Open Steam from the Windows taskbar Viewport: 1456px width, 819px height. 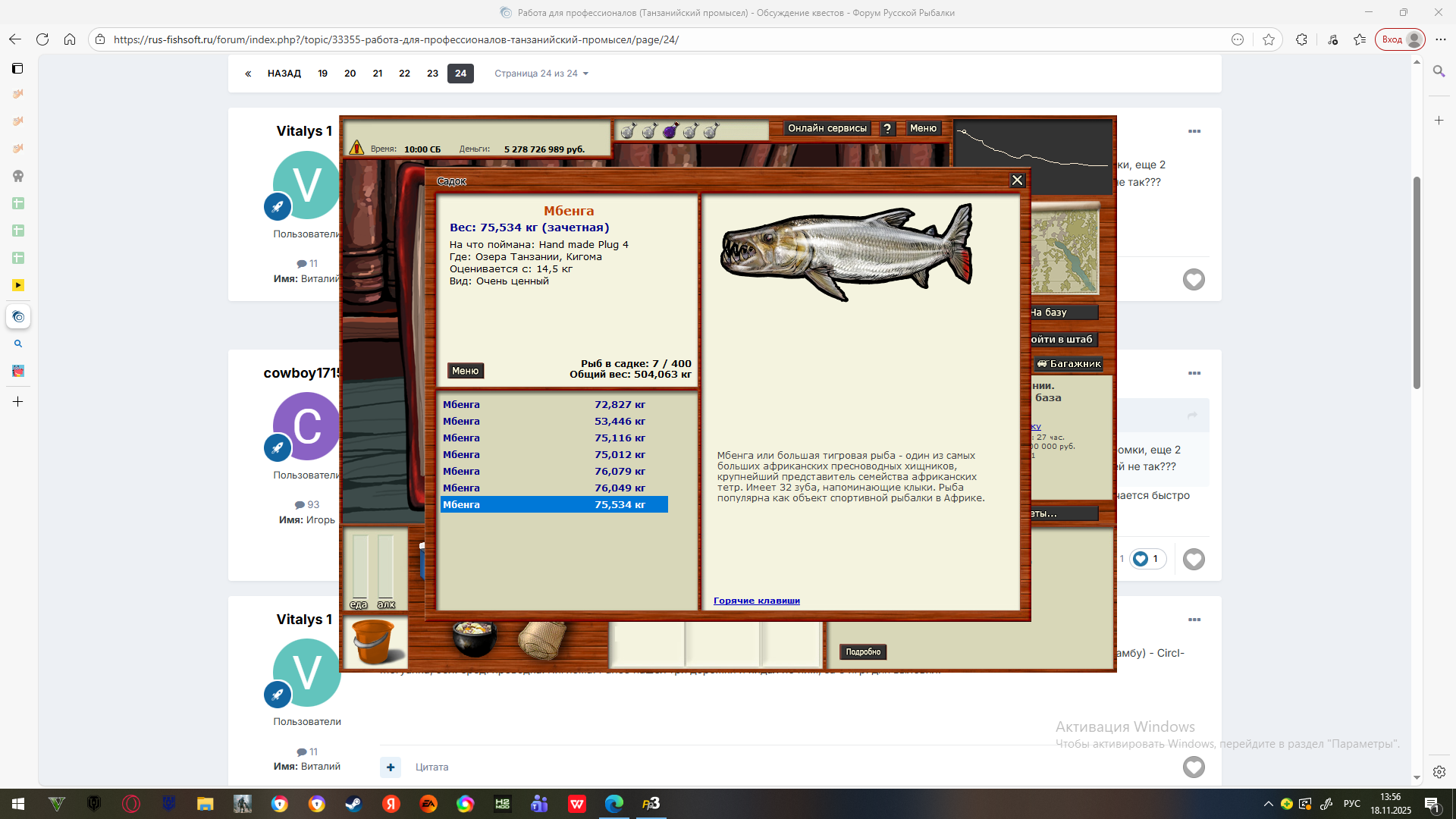353,804
